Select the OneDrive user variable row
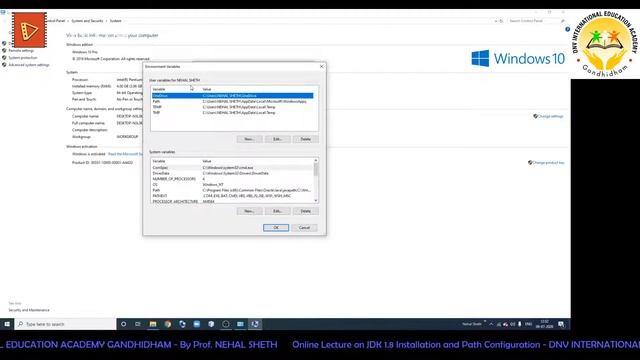 coord(233,96)
